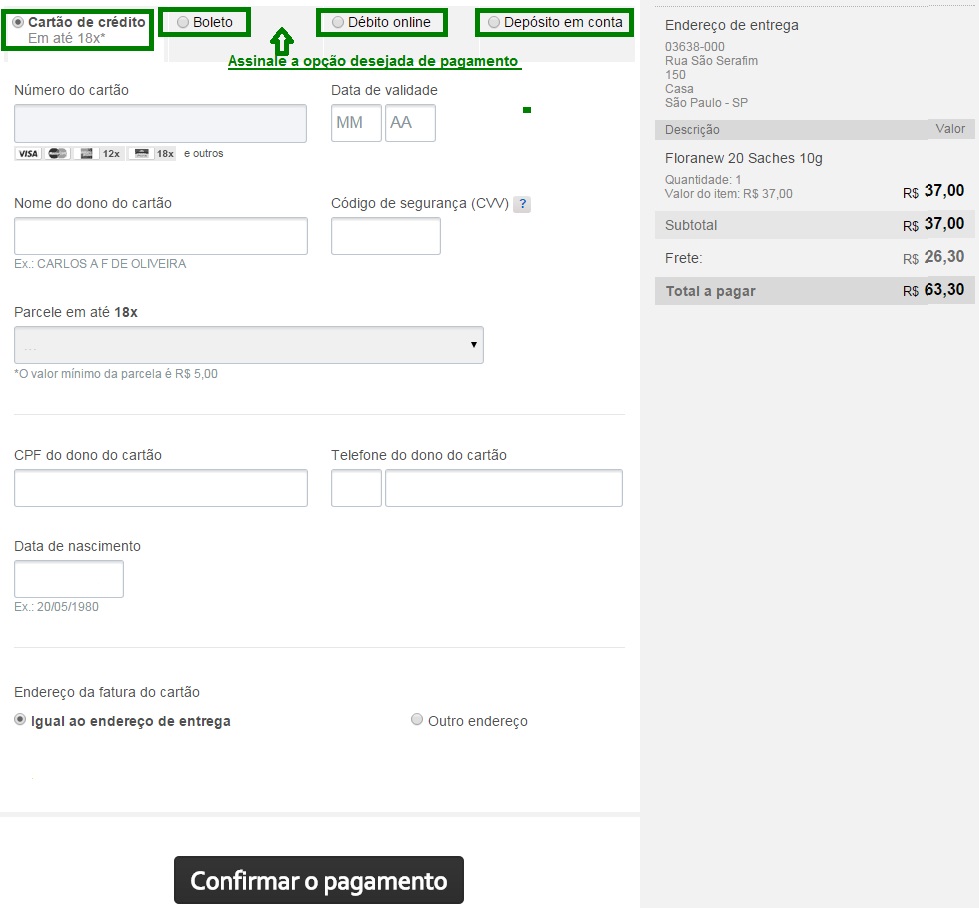The width and height of the screenshot is (979, 908).
Task: Pick Depósito em conta payment option
Action: point(494,22)
